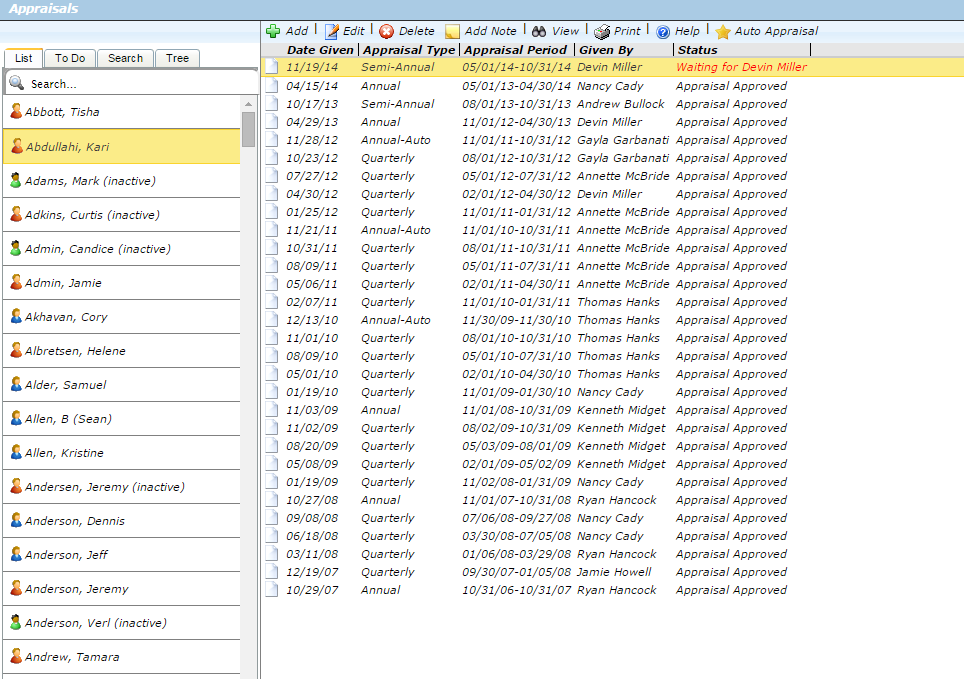Click the yellow Add Note icon

[x=452, y=31]
